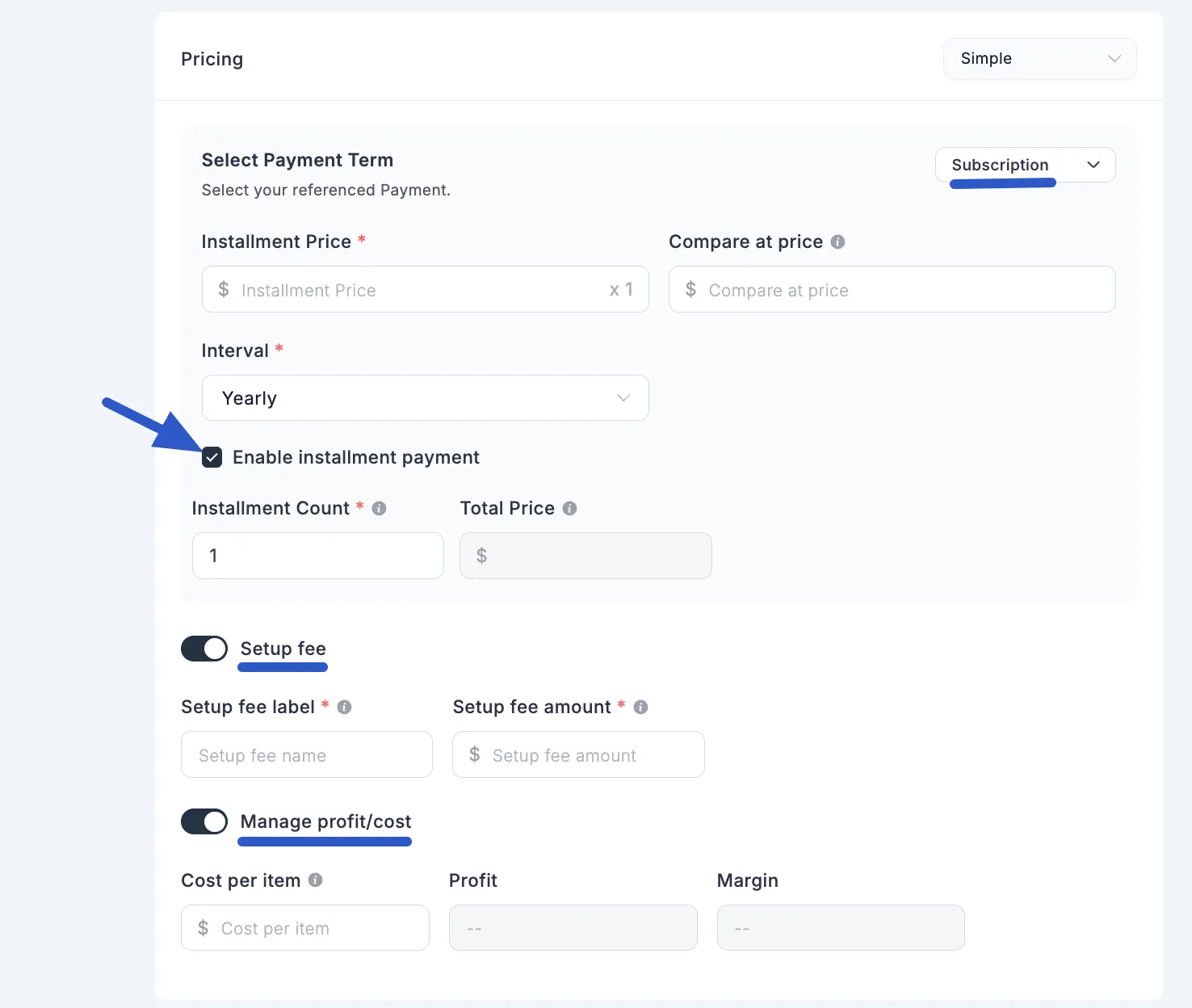
Task: Turn off Manage profit/cost
Action: (x=204, y=821)
